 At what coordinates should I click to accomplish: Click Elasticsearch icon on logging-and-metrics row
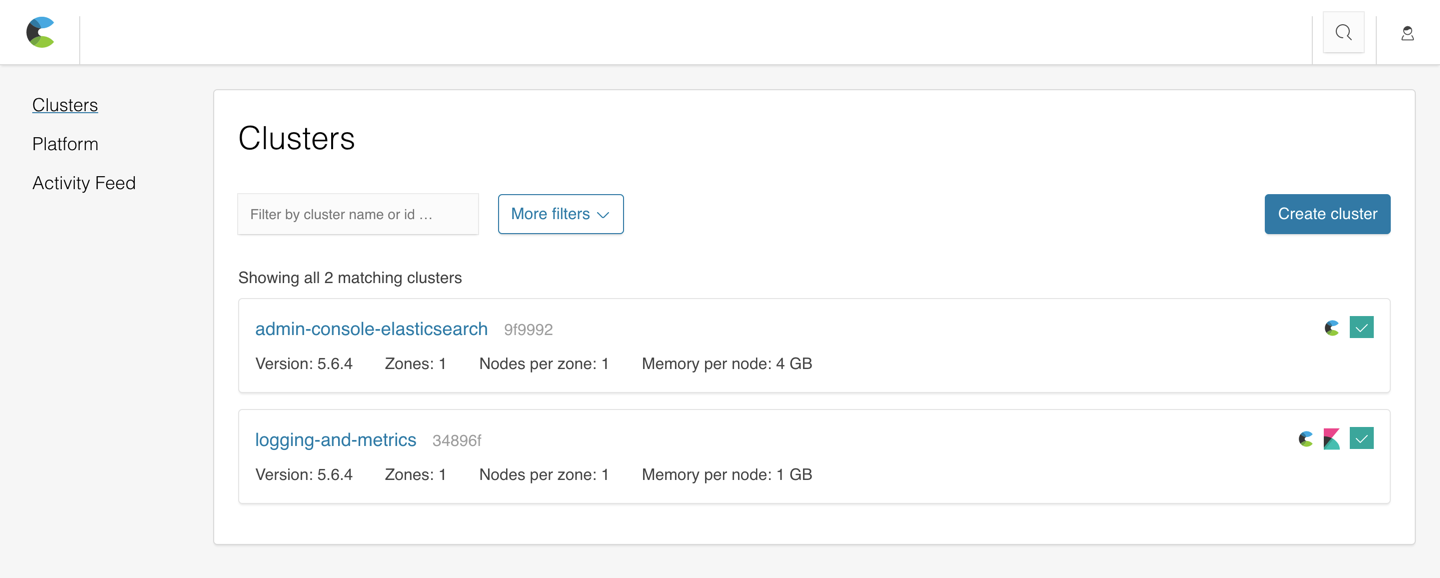coord(1305,439)
